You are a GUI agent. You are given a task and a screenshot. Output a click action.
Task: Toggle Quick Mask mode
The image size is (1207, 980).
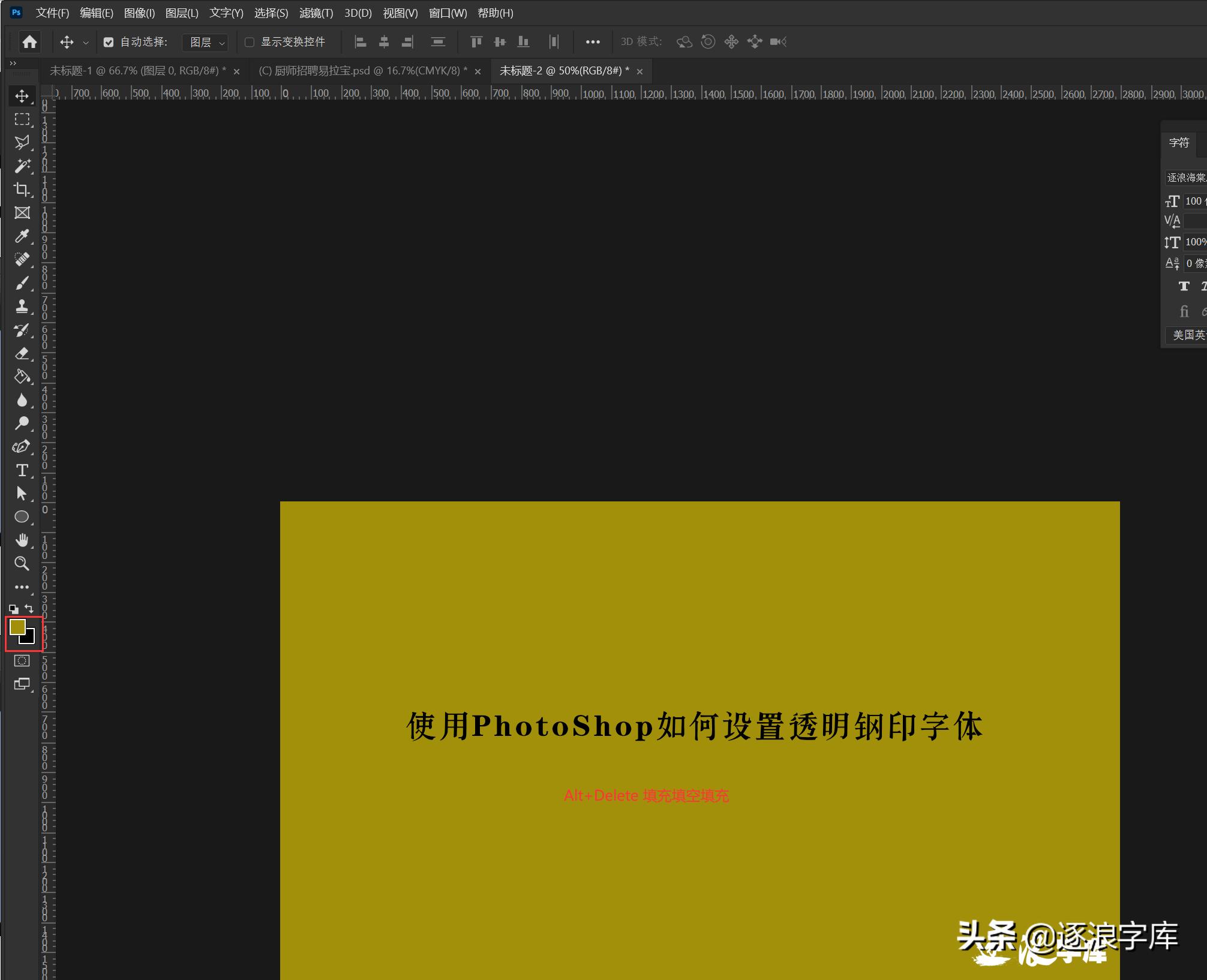point(22,660)
